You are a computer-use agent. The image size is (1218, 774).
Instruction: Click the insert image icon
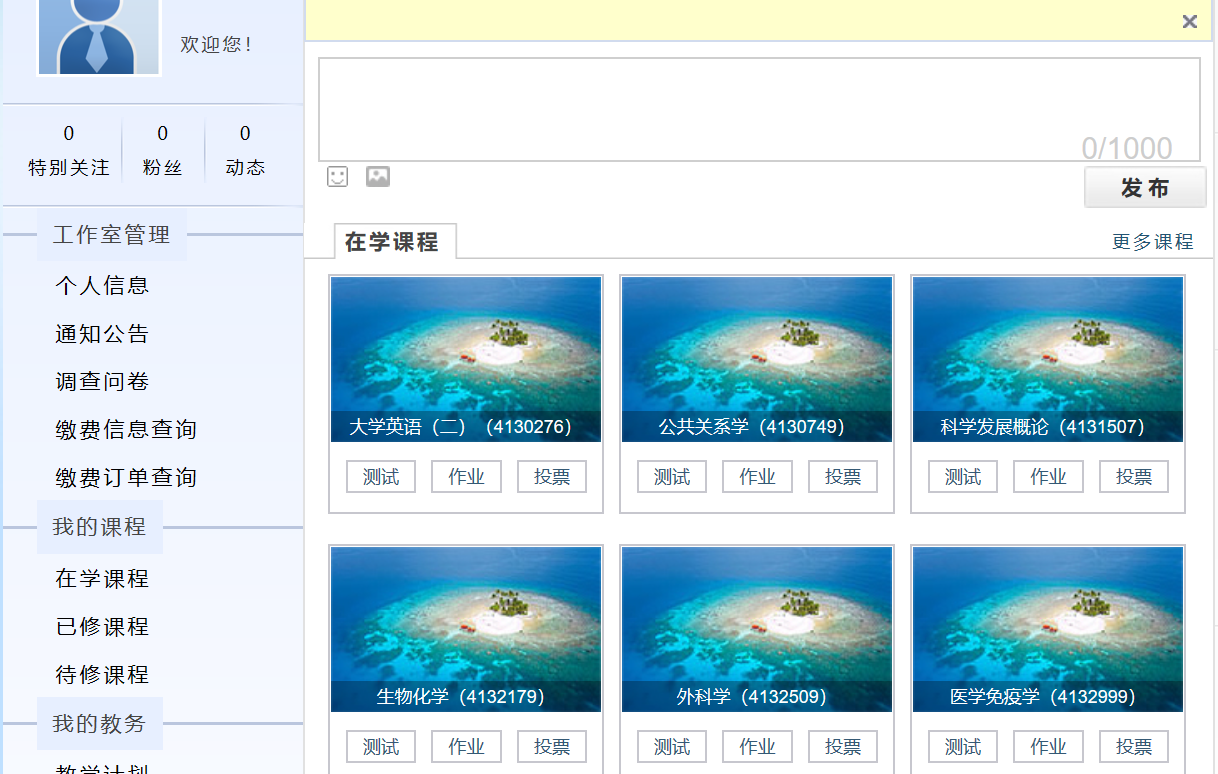[x=377, y=177]
